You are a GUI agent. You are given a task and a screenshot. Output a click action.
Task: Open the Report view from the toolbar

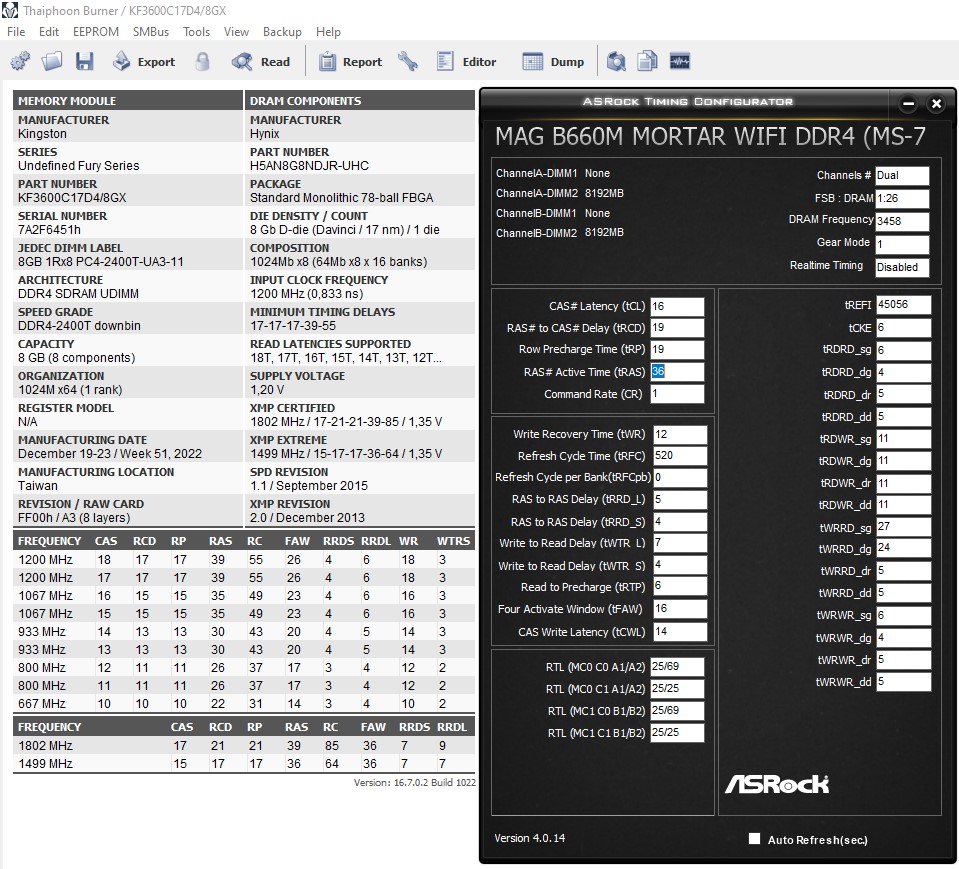pyautogui.click(x=350, y=61)
